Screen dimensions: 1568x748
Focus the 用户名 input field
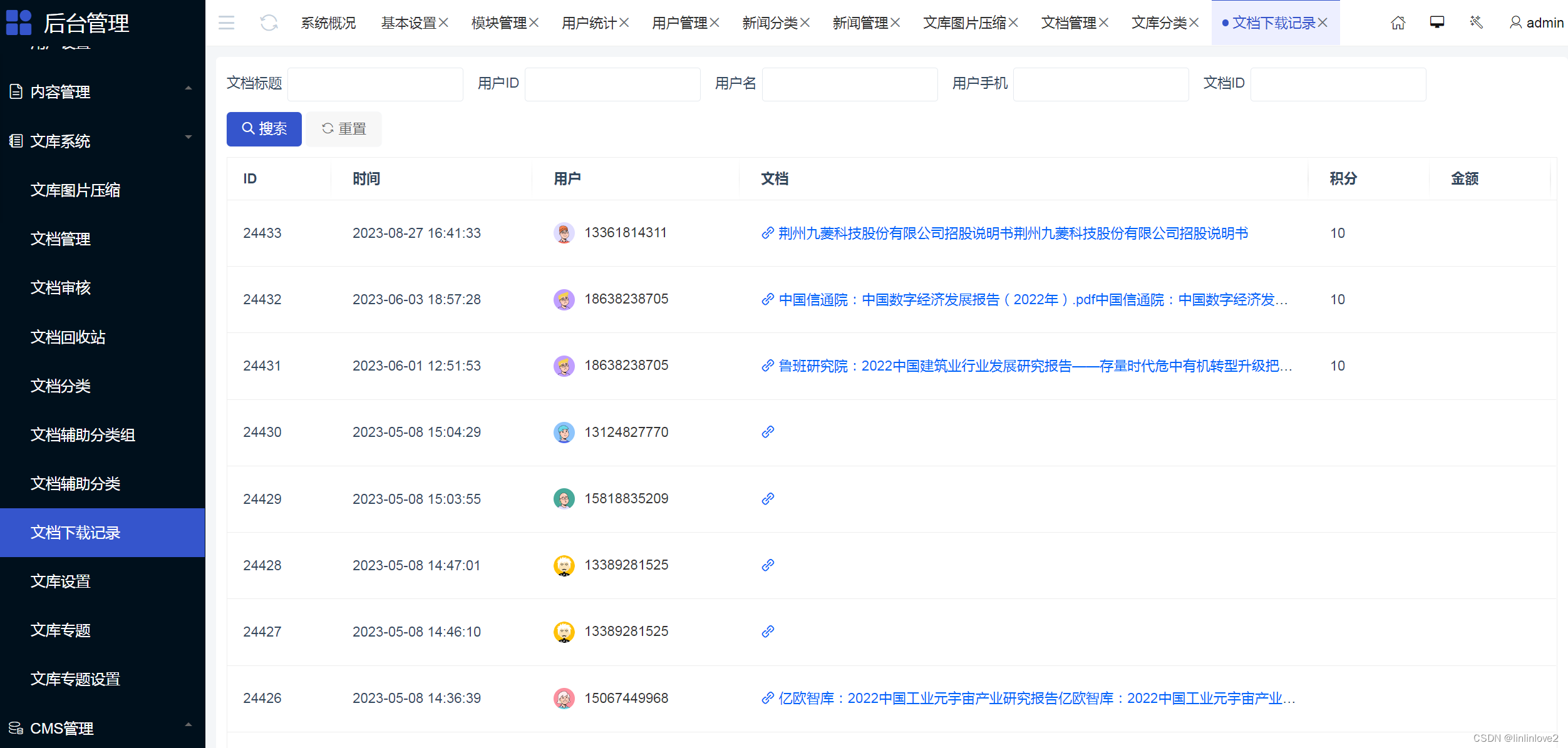click(850, 84)
